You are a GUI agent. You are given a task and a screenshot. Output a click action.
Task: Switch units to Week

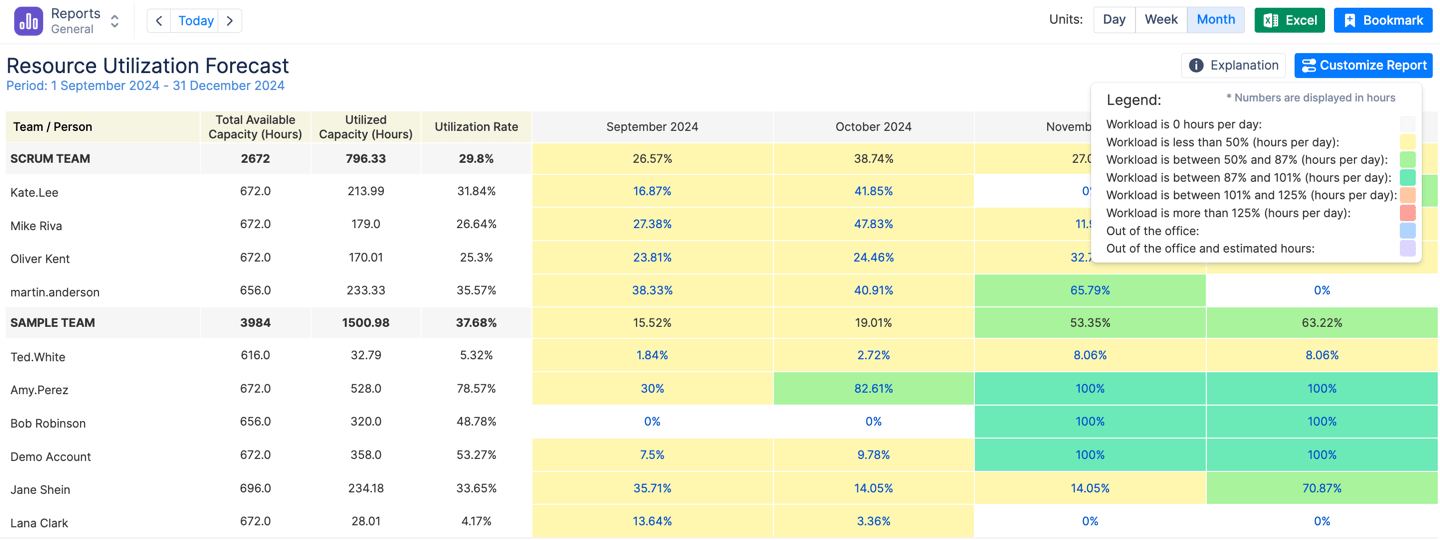click(1160, 20)
